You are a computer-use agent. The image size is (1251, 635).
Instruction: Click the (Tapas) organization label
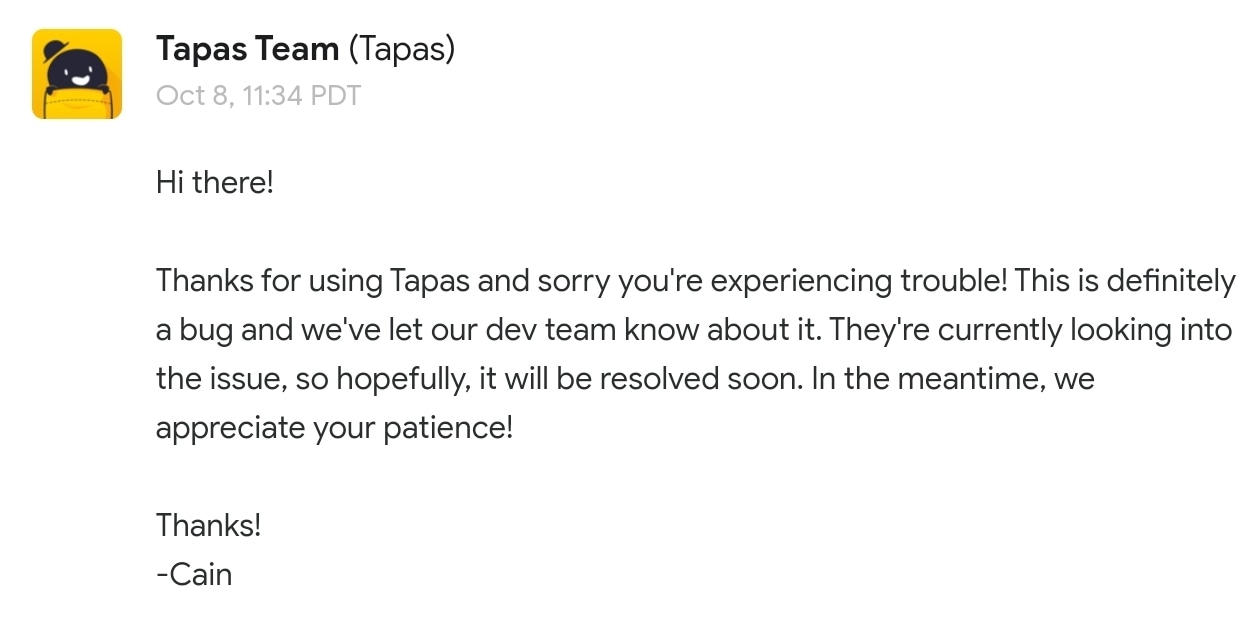coord(401,49)
